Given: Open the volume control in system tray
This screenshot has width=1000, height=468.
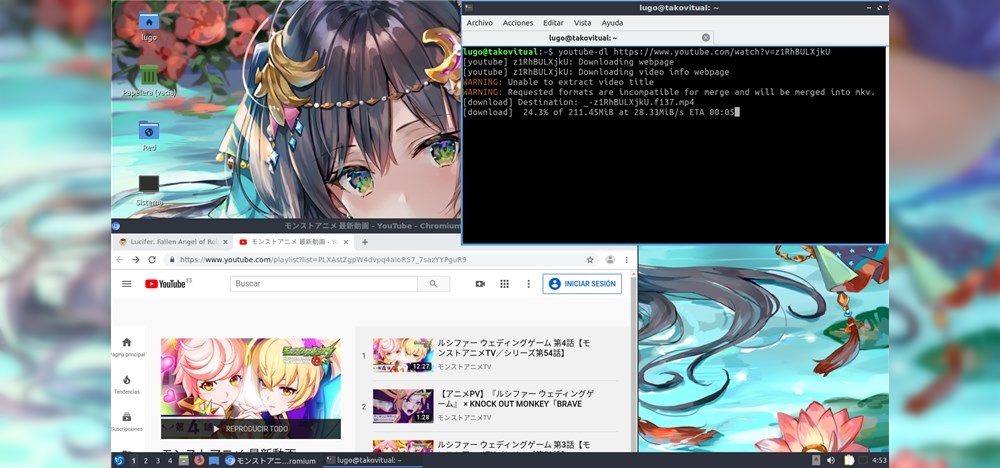Looking at the screenshot, I should (831, 460).
